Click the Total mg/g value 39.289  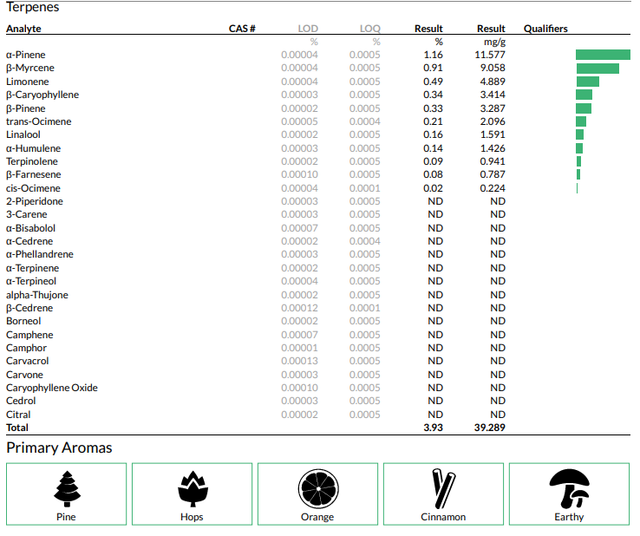tap(489, 427)
